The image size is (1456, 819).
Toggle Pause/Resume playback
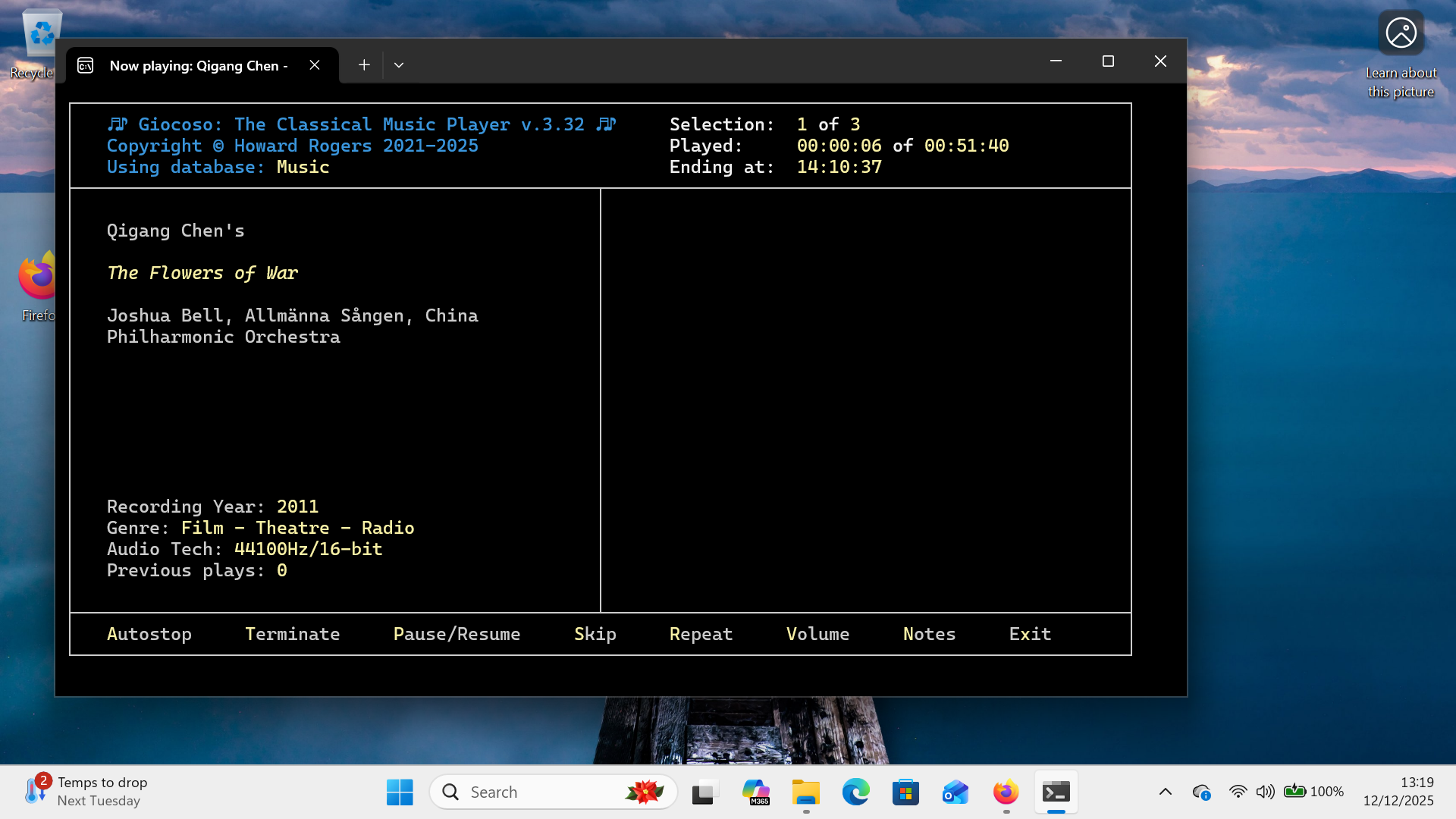coord(457,634)
